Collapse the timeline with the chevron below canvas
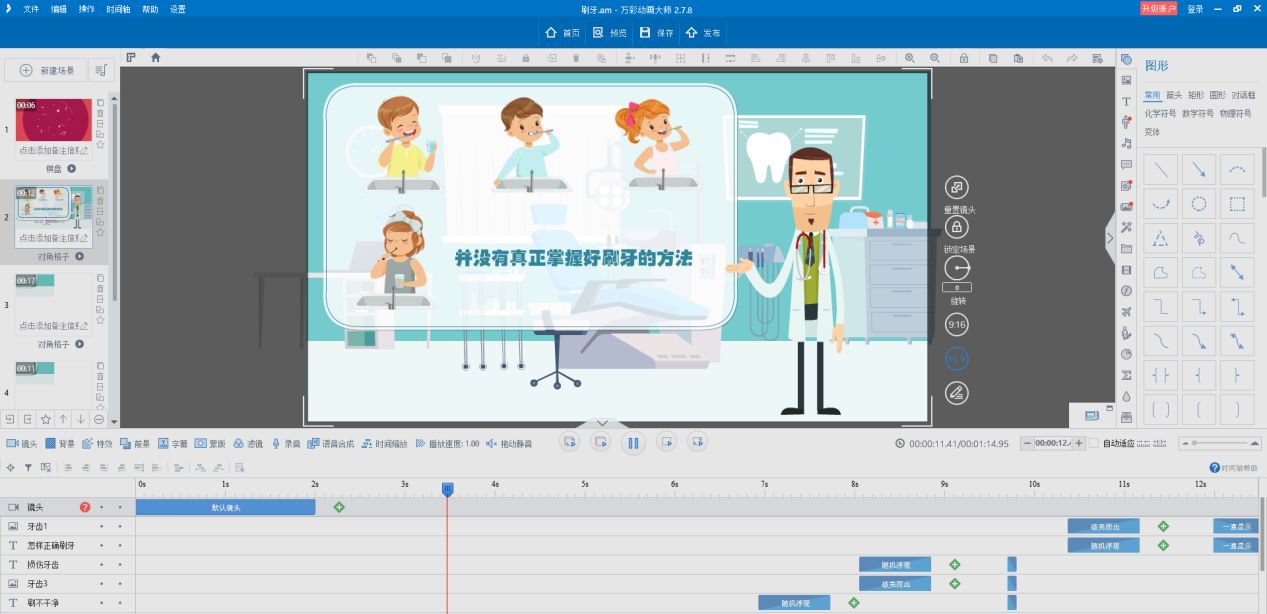The height and width of the screenshot is (614, 1267). (x=602, y=423)
